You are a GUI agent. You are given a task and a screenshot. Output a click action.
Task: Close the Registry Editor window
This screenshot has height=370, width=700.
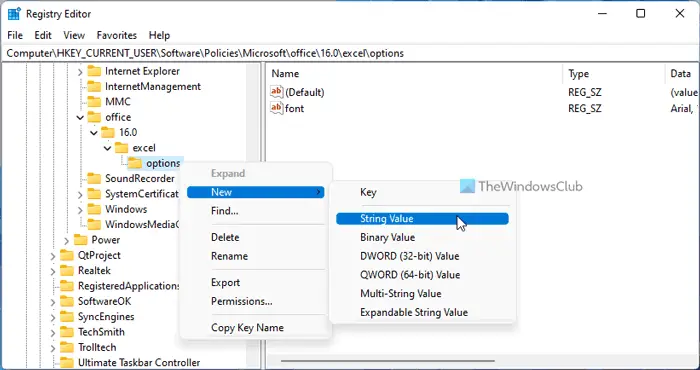[x=679, y=14]
